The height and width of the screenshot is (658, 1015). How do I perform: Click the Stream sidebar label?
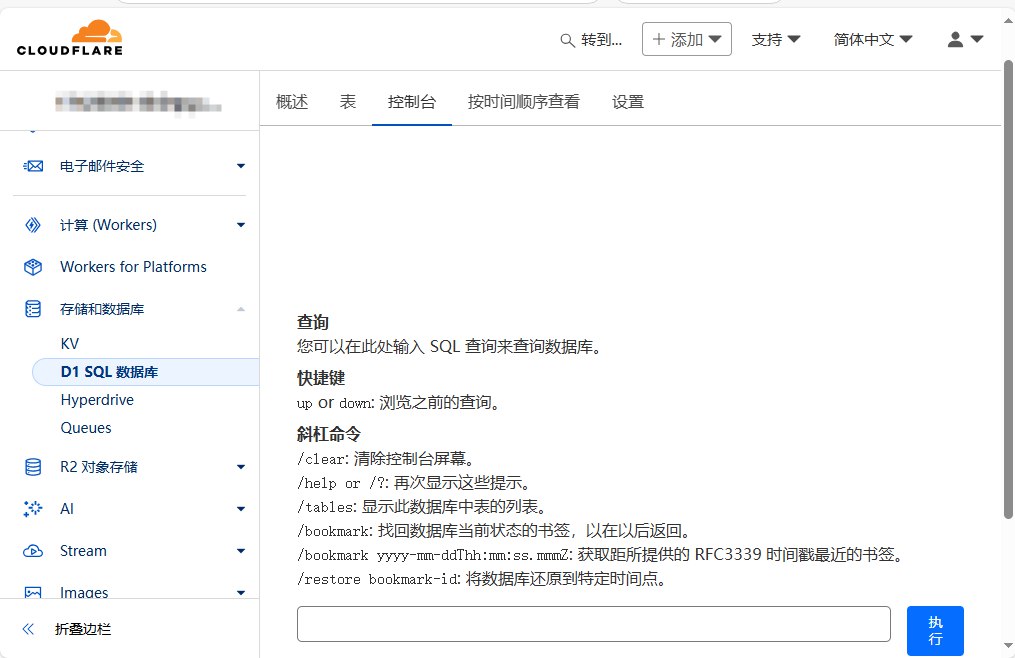(x=84, y=551)
